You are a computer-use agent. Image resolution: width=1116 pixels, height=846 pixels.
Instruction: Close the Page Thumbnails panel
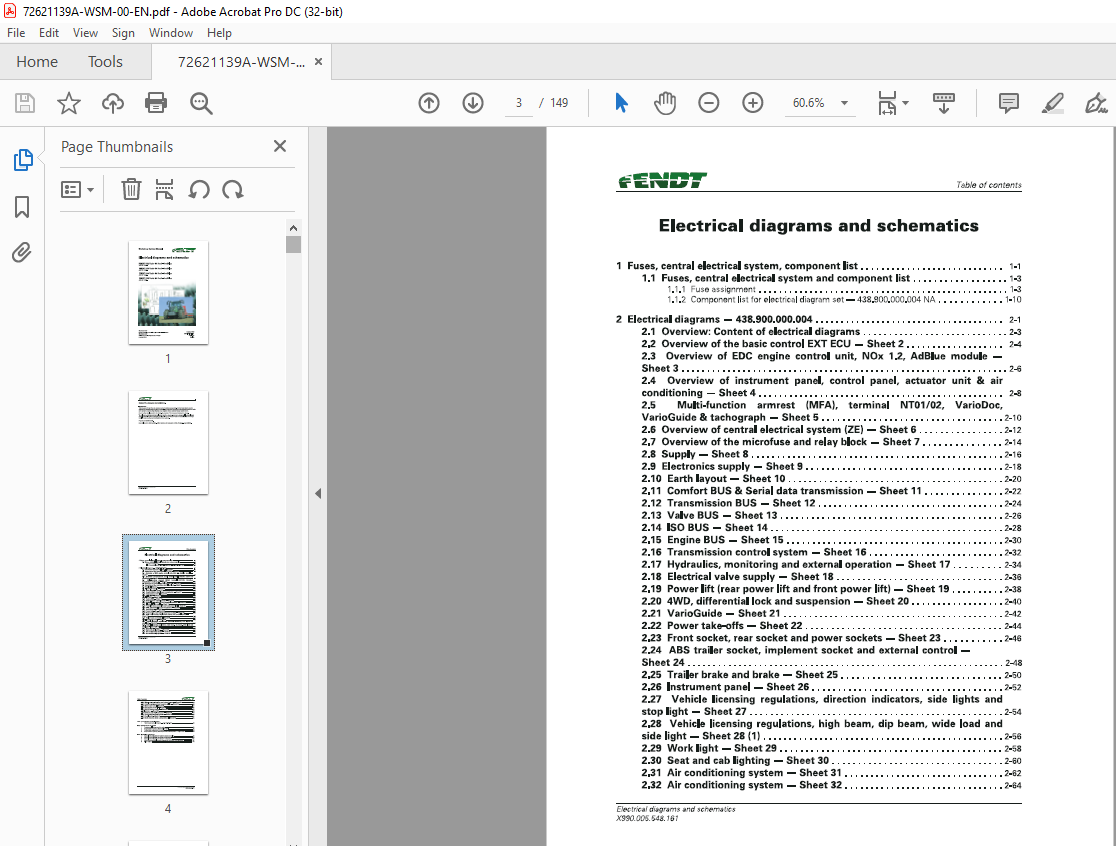click(280, 146)
